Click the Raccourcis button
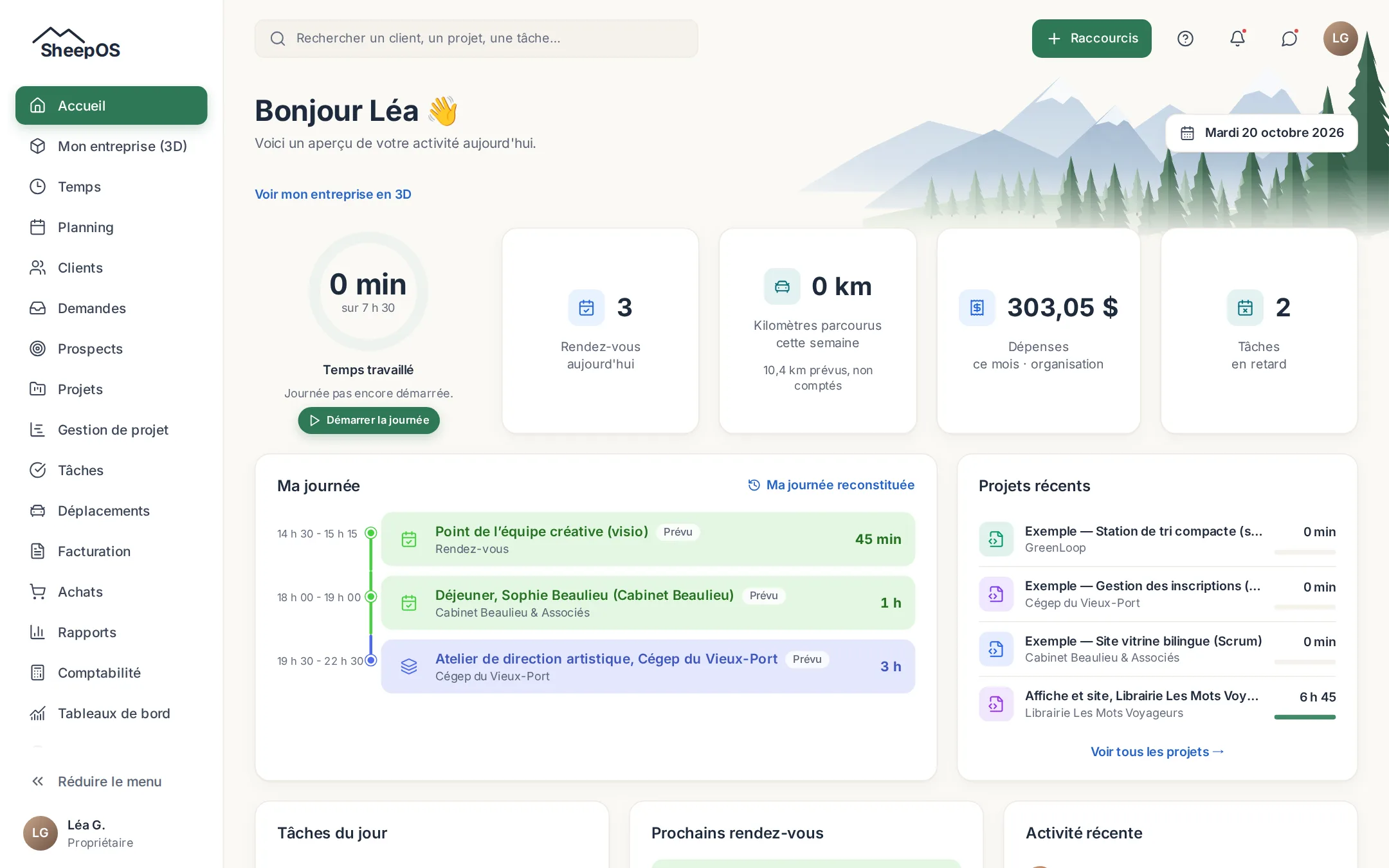This screenshot has height=868, width=1389. point(1091,39)
